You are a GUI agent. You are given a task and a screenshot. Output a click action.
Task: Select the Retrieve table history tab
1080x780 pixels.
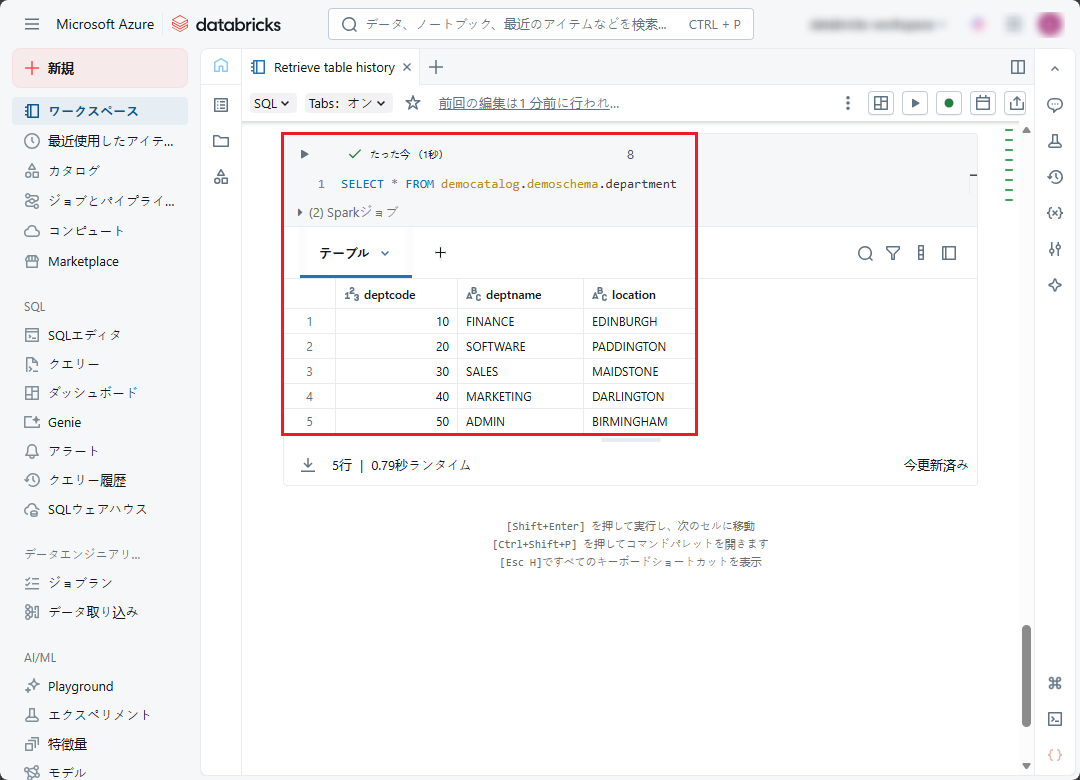point(334,67)
